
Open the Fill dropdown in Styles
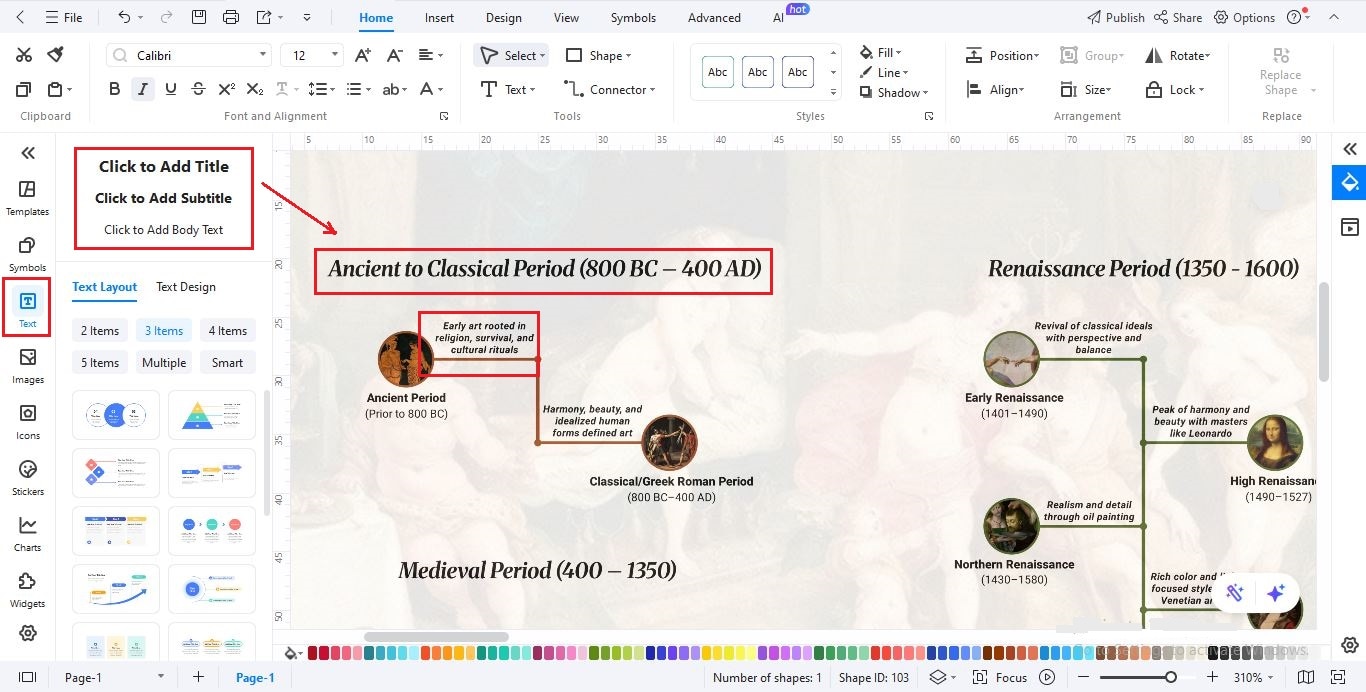(x=880, y=52)
